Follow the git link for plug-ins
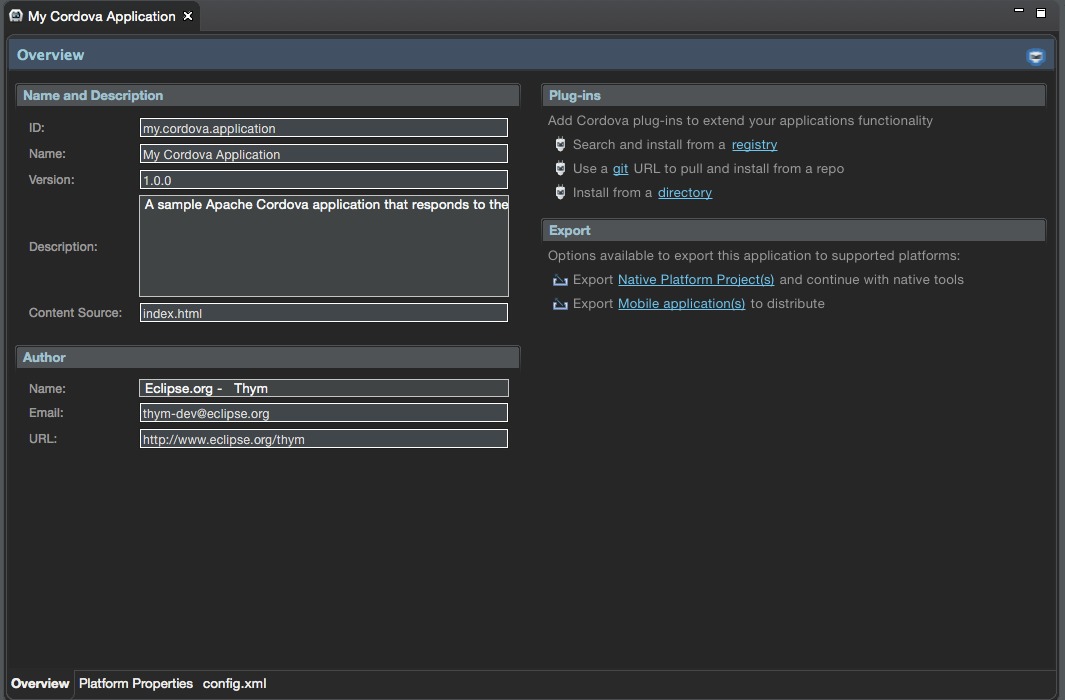Image resolution: width=1065 pixels, height=700 pixels. point(620,168)
